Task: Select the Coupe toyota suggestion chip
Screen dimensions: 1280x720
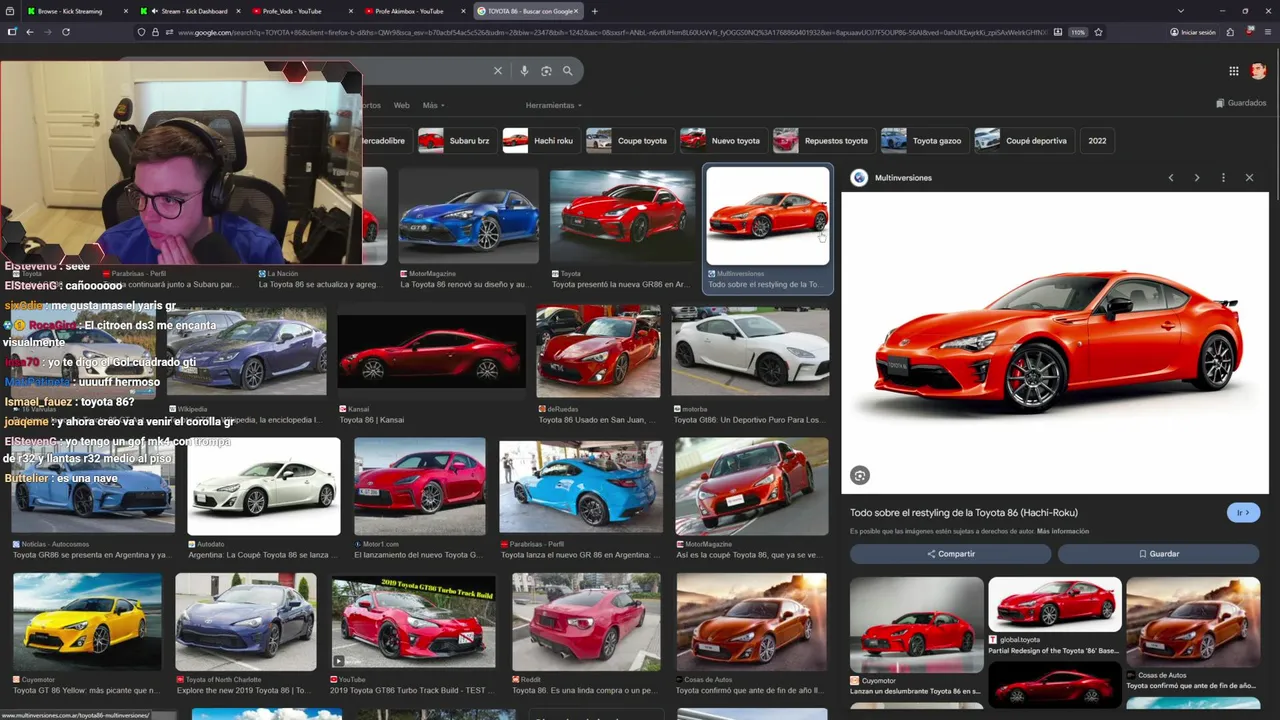Action: [x=629, y=141]
